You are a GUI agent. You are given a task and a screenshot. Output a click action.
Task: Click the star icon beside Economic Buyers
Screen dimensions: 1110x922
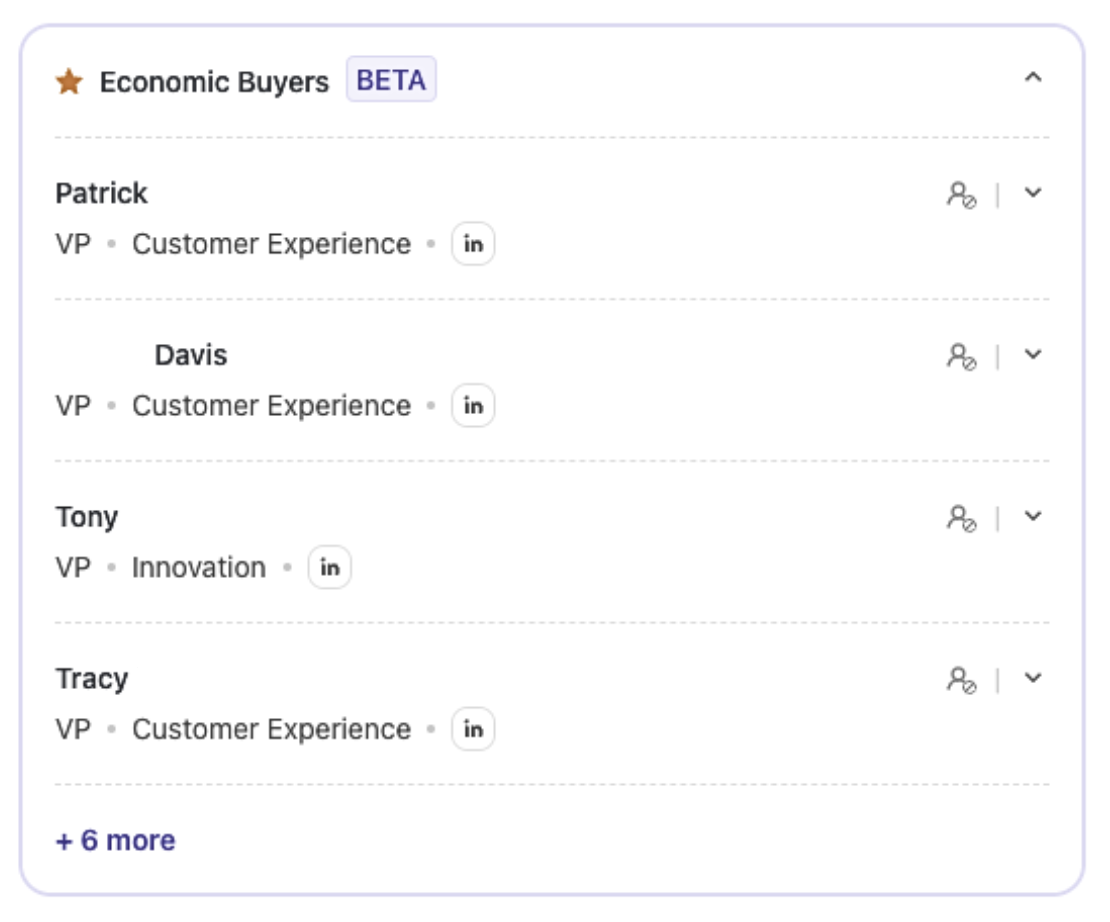pos(69,82)
